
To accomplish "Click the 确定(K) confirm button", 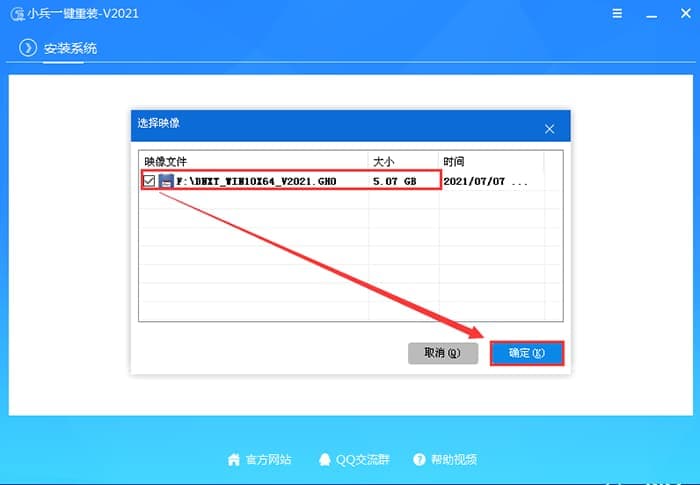I will 526,353.
